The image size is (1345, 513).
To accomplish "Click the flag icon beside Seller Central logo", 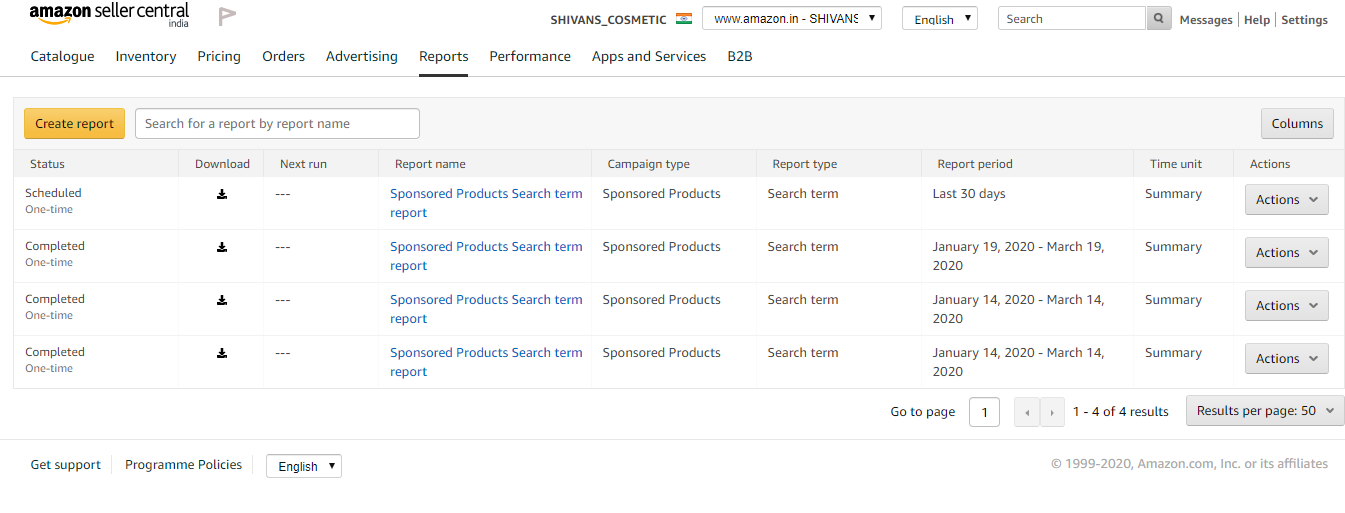I will (227, 16).
